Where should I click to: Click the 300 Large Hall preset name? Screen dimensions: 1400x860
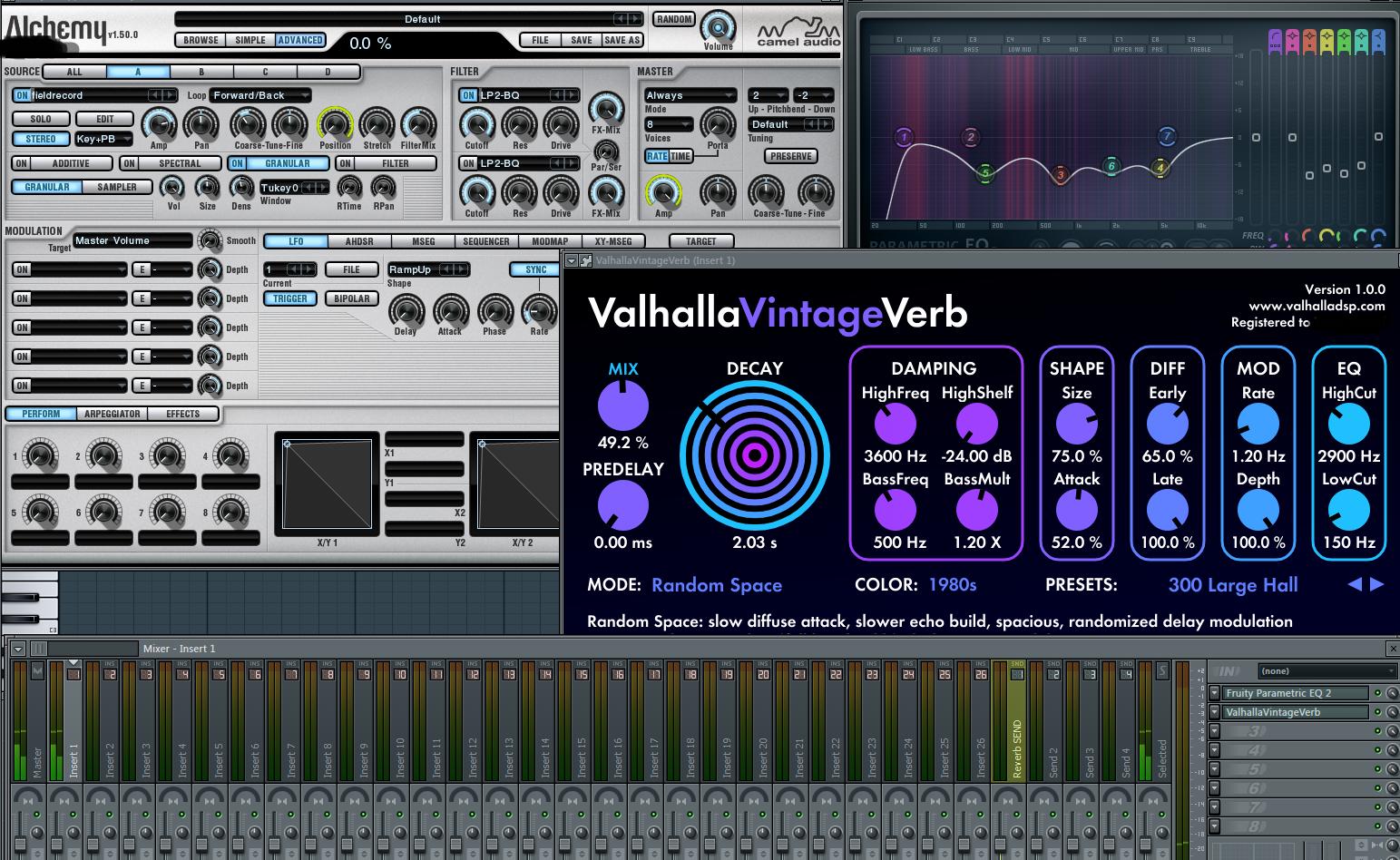point(1232,585)
